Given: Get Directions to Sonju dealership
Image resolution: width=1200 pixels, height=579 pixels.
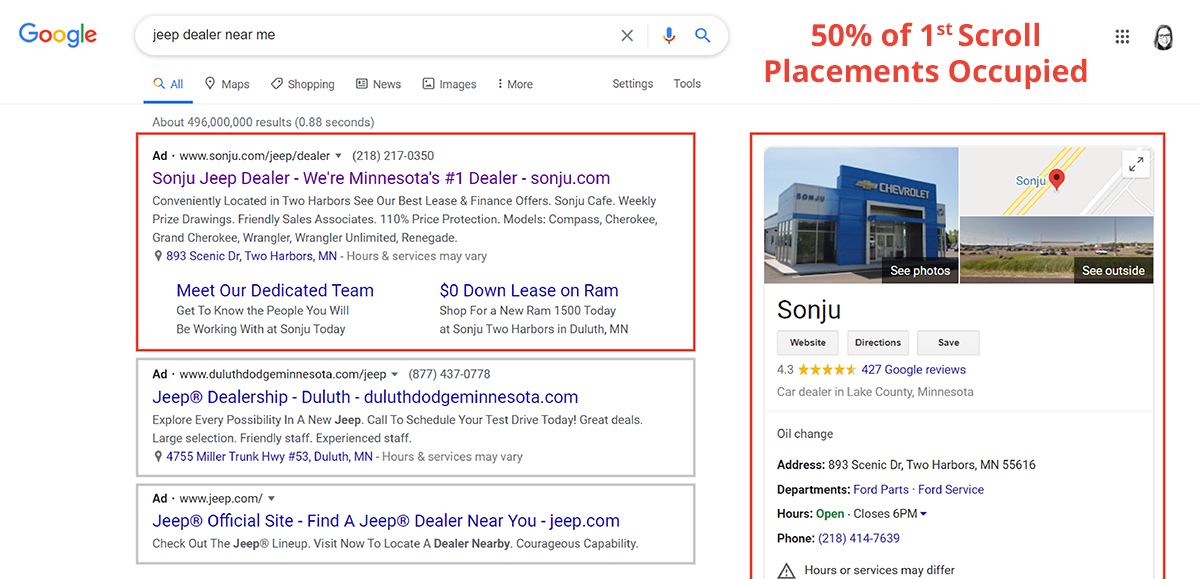Looking at the screenshot, I should click(877, 342).
